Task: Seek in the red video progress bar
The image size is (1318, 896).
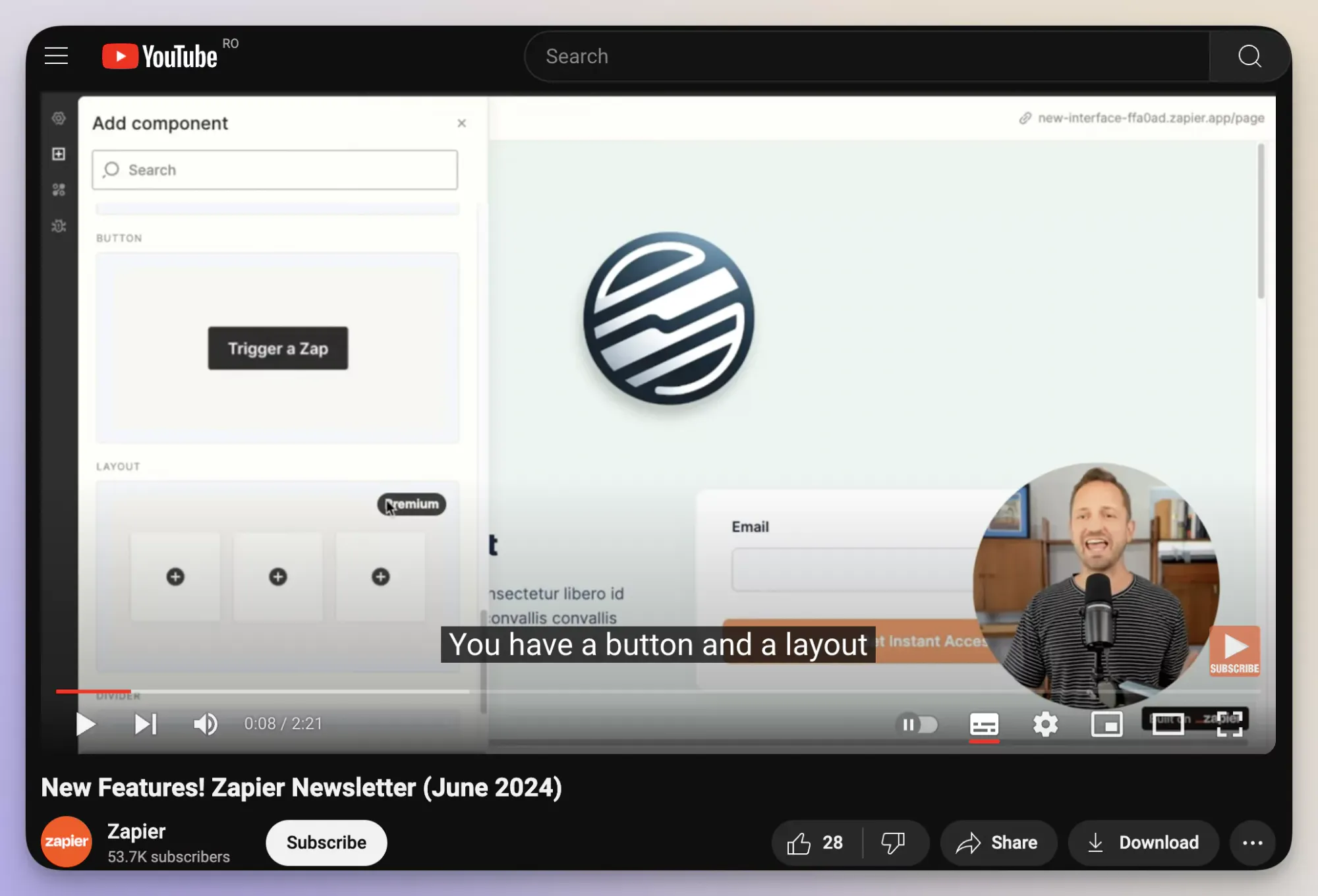Action: [x=93, y=691]
